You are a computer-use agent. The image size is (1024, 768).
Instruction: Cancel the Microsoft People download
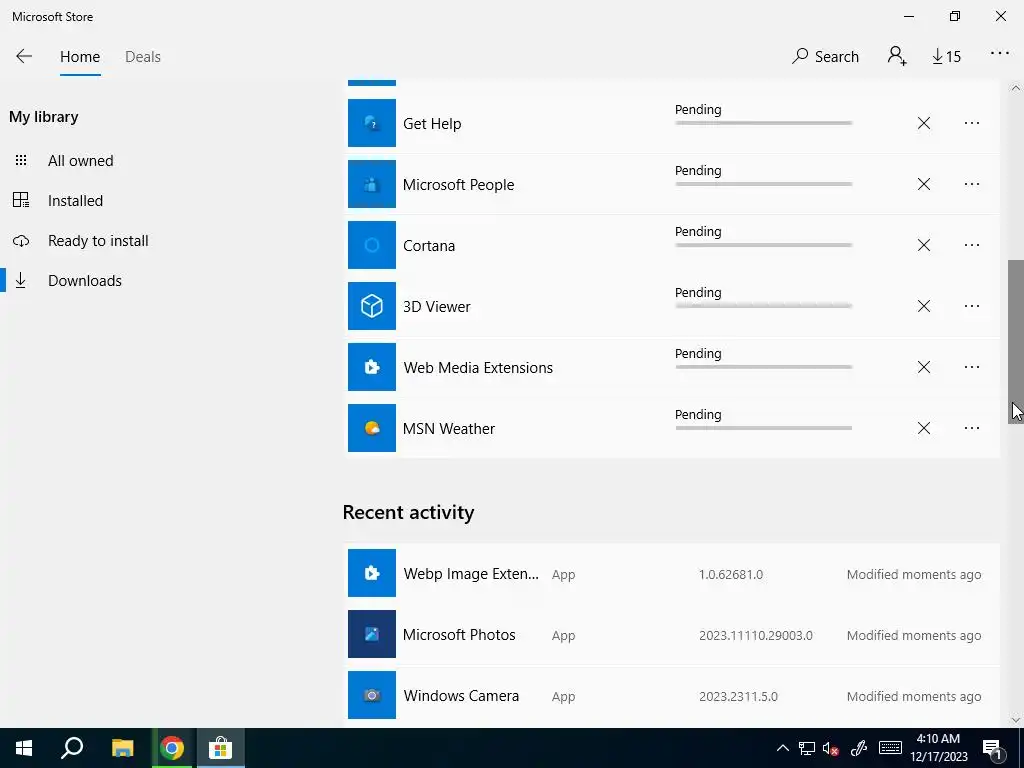coord(923,184)
